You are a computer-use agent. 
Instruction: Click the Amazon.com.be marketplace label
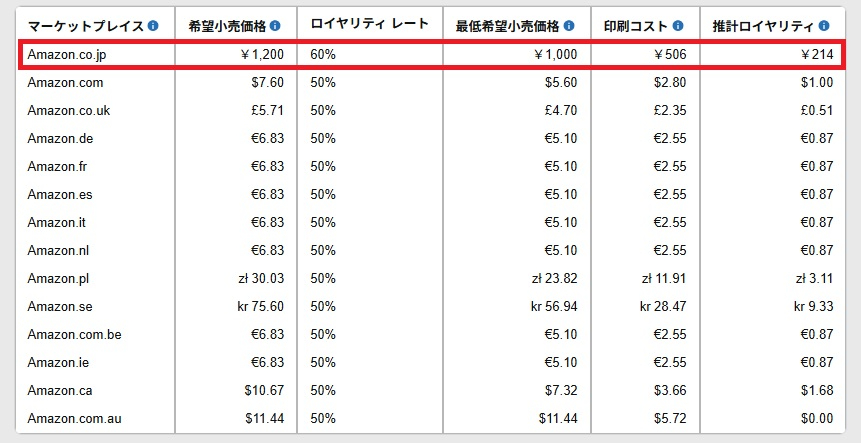pos(75,334)
